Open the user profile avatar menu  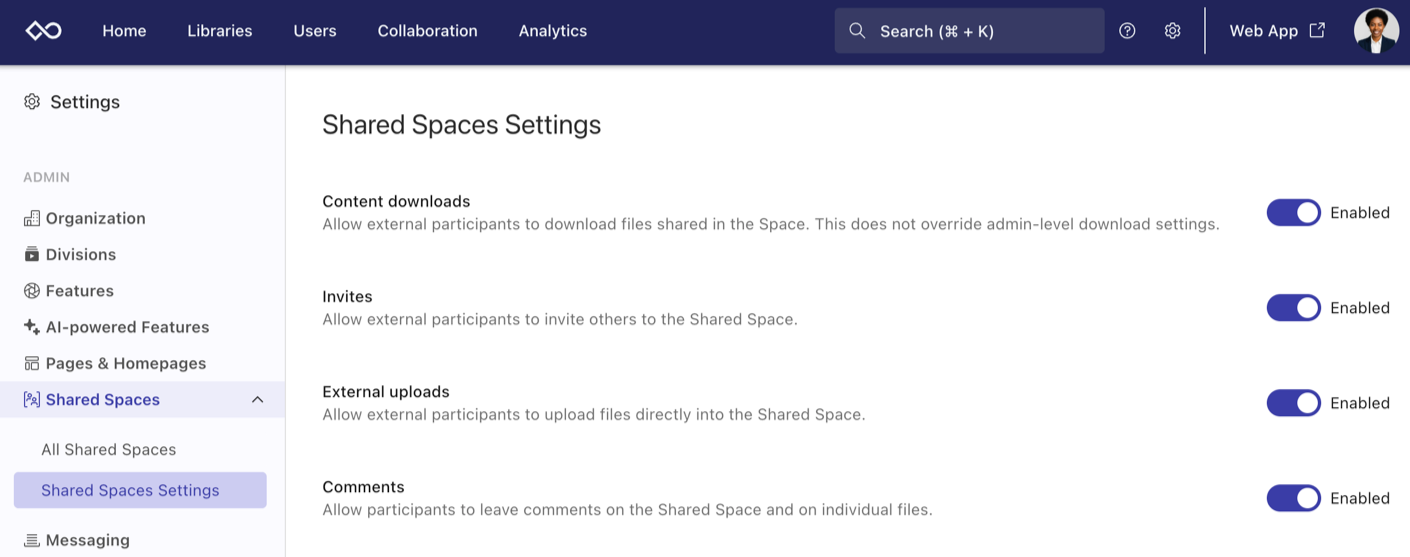point(1376,31)
